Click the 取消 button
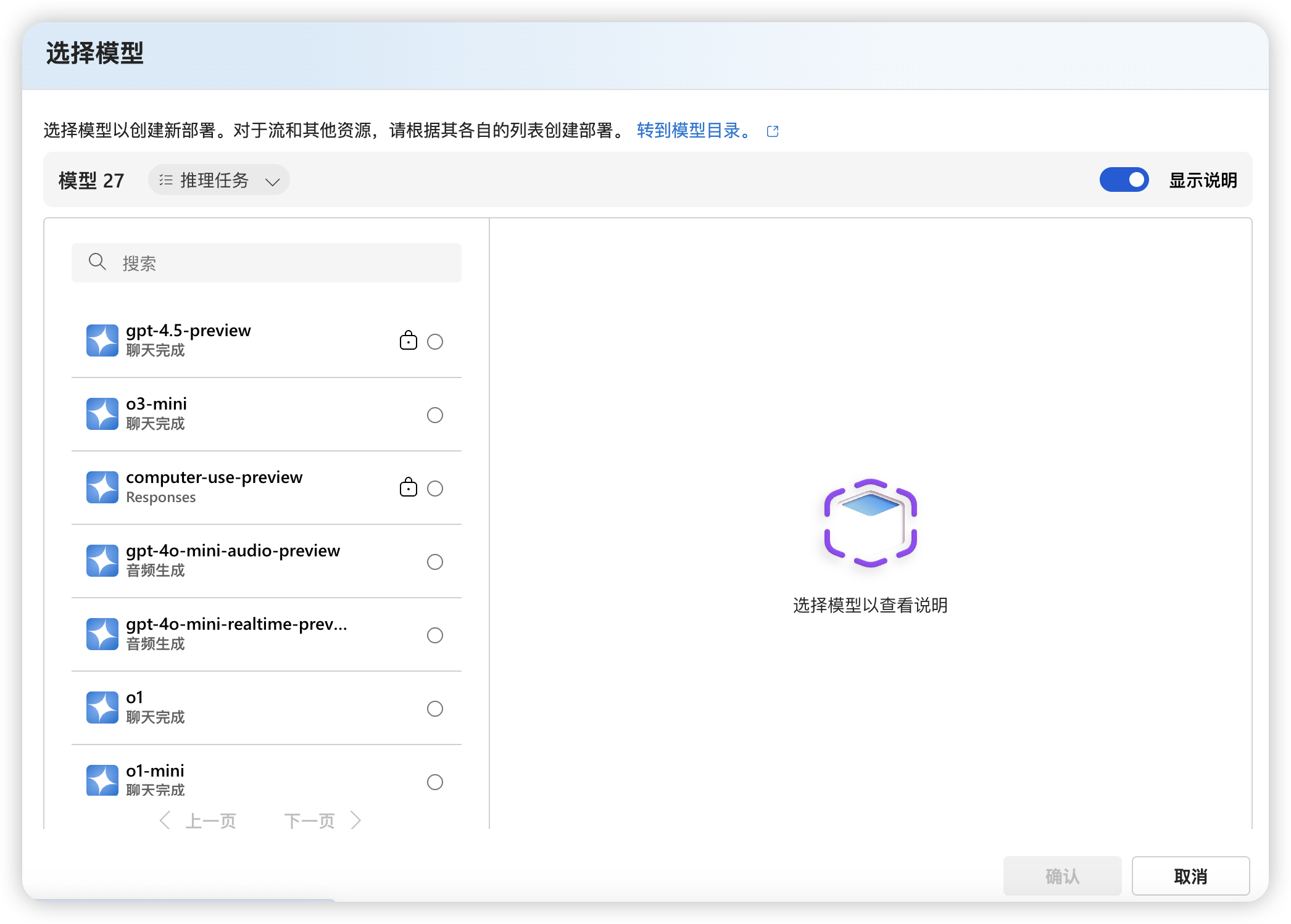The height and width of the screenshot is (924, 1291). coord(1190,876)
